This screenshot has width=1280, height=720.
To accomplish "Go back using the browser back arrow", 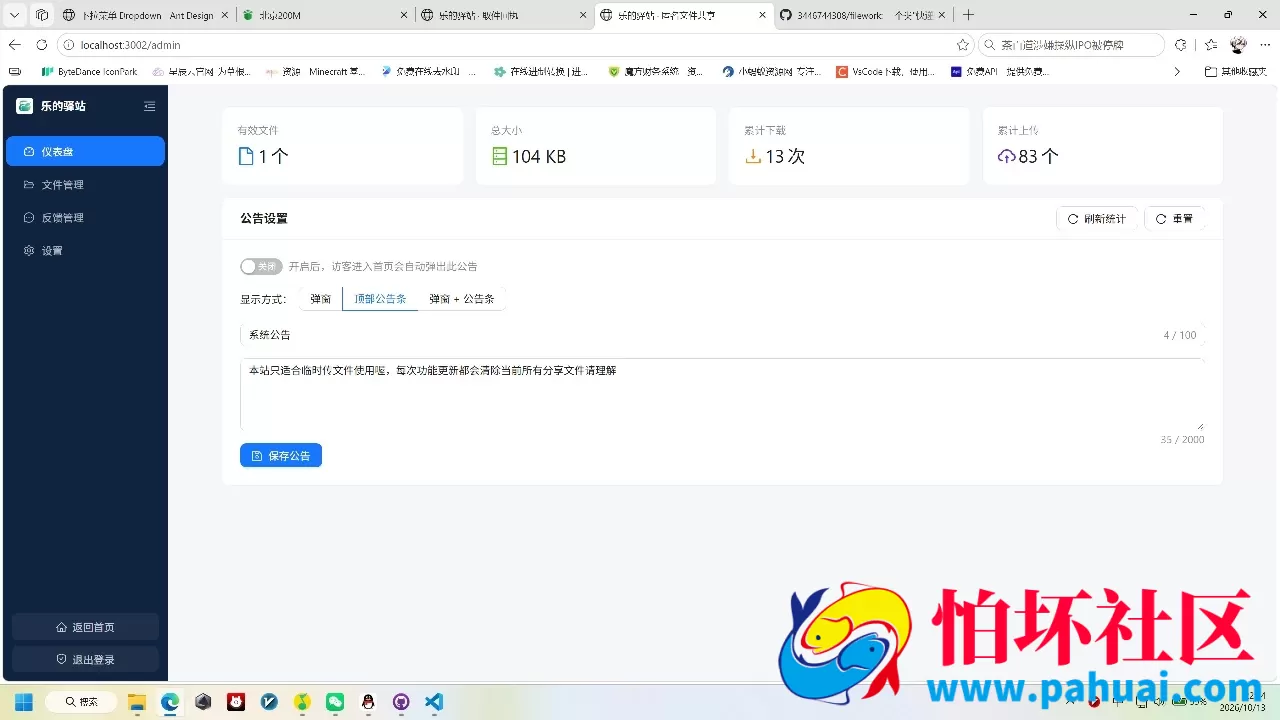I will click(15, 45).
